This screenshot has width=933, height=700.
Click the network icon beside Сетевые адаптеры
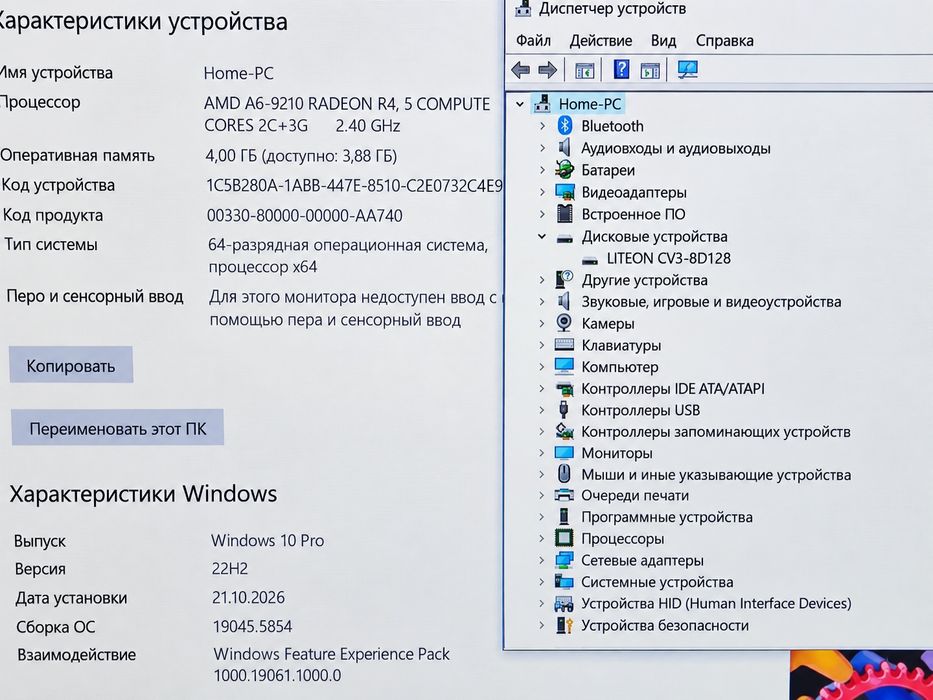[564, 560]
